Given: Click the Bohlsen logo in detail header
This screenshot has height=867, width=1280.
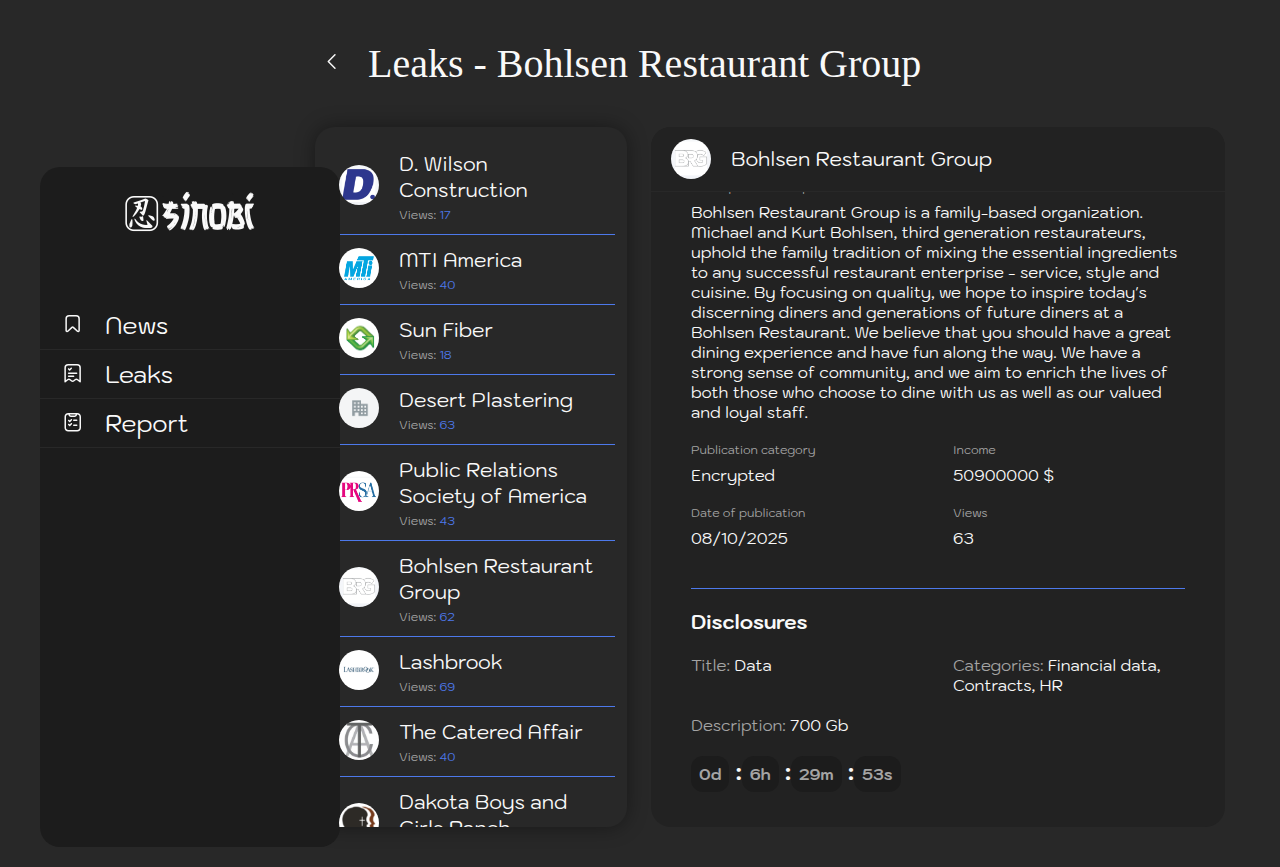Looking at the screenshot, I should coord(691,159).
